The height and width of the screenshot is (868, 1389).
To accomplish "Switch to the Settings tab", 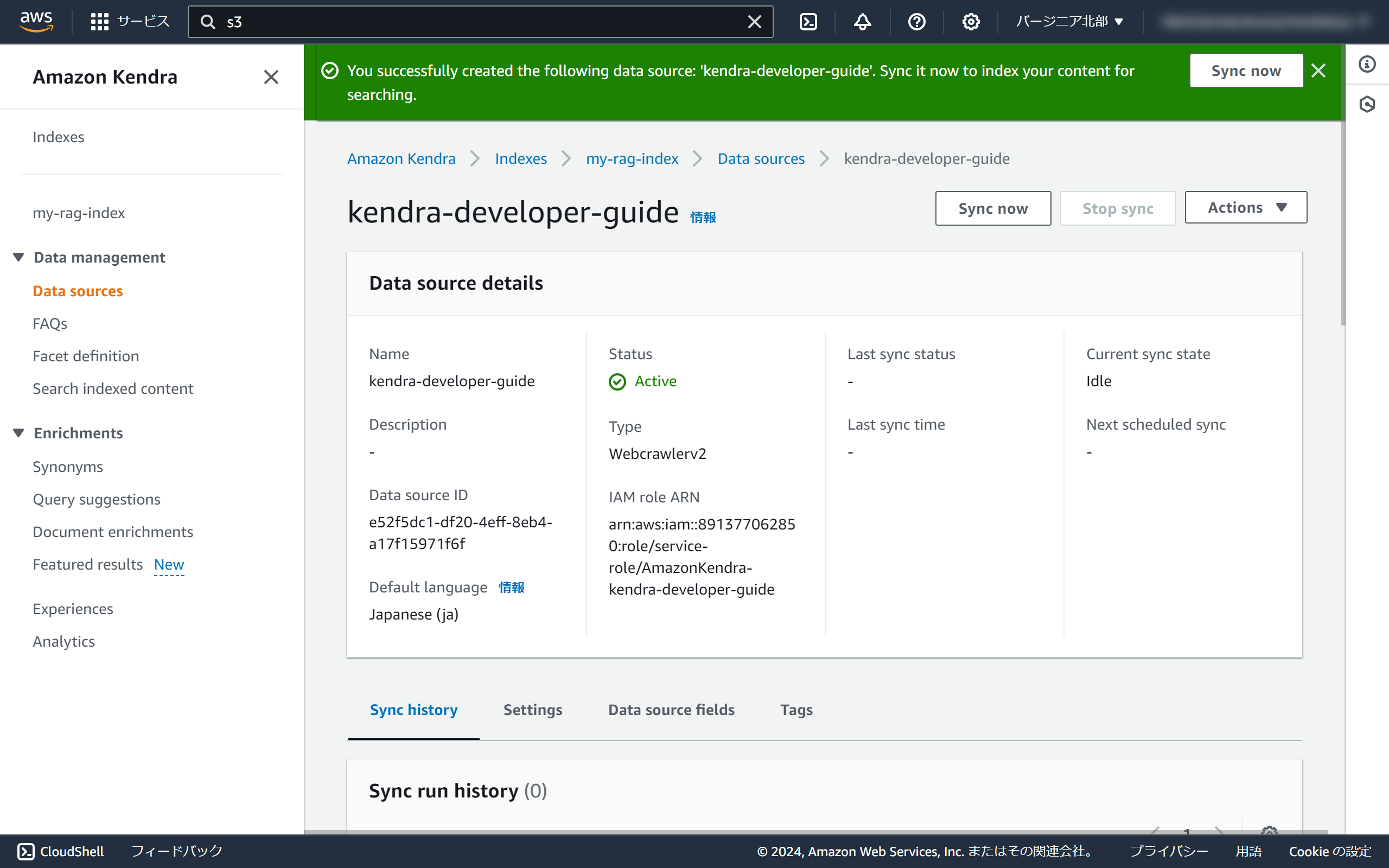I will 532,710.
